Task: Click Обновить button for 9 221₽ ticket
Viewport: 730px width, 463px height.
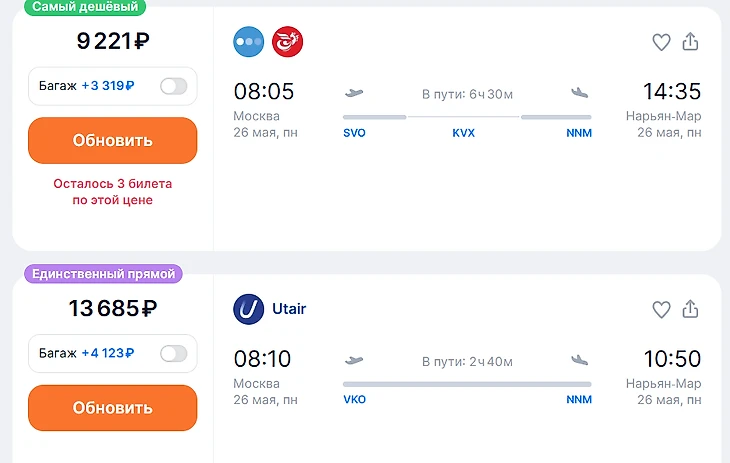Action: (112, 140)
